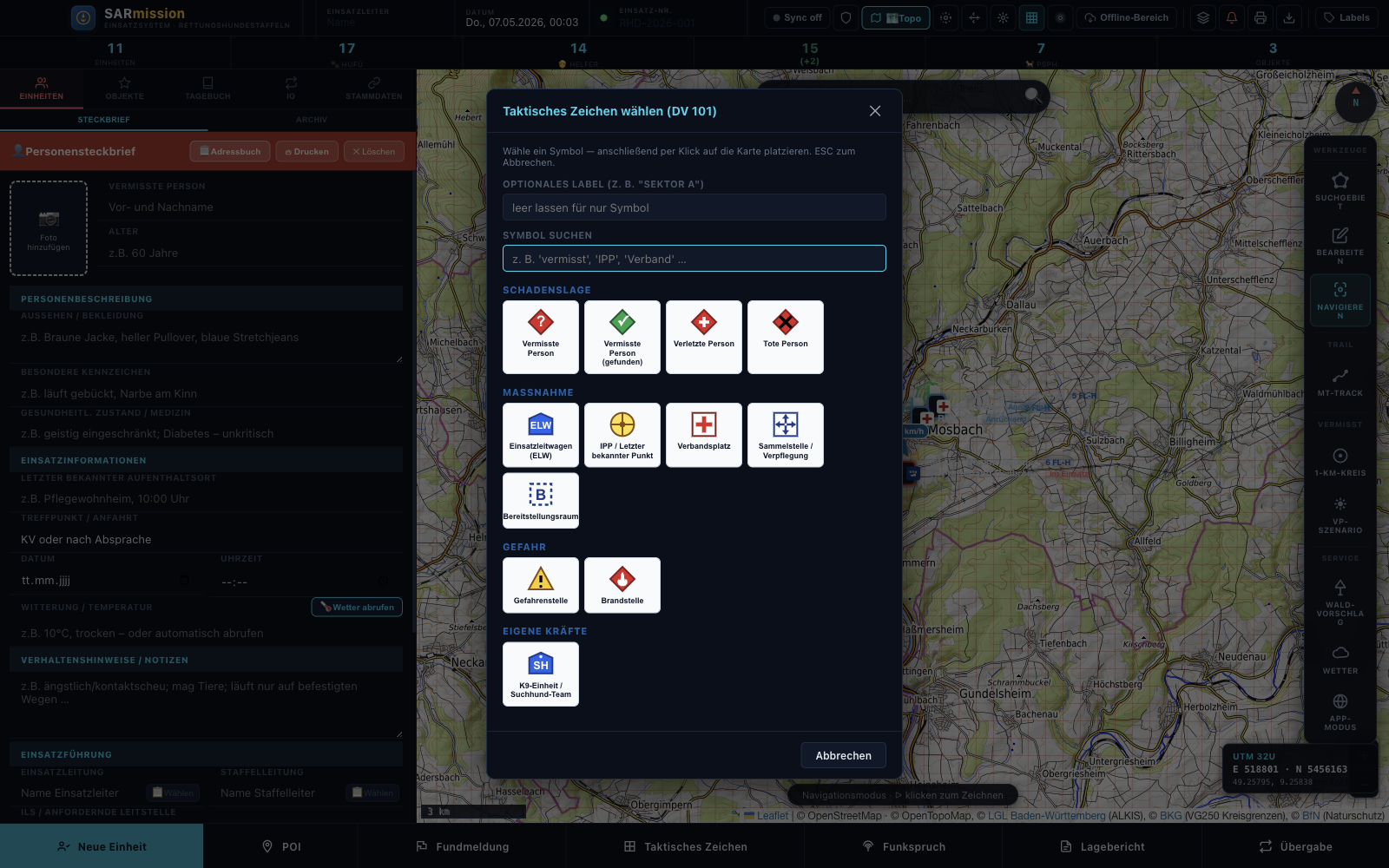Toggle the grid overlay icon
The height and width of the screenshot is (868, 1389).
point(1031,17)
